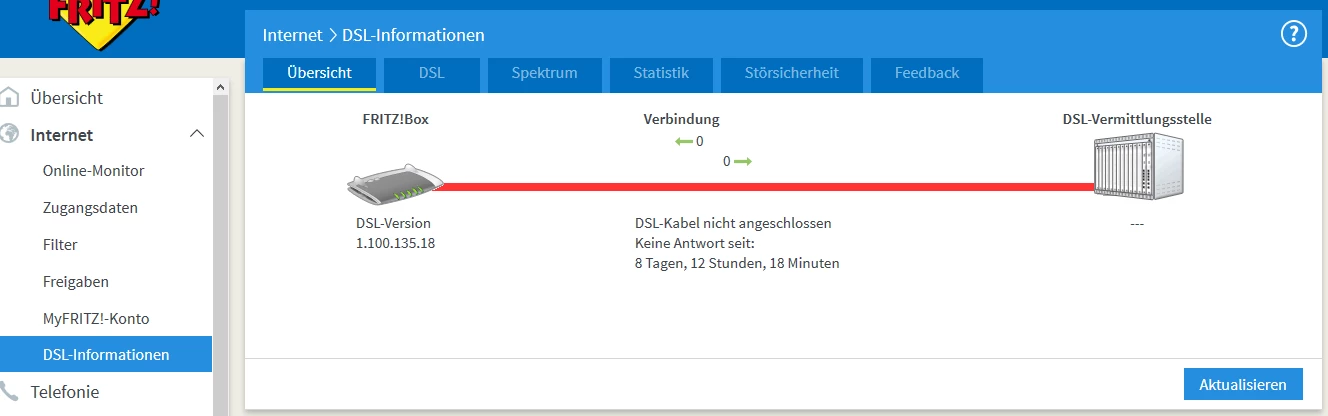Click the help question mark icon
Screen dimensions: 1328x416
(1294, 34)
